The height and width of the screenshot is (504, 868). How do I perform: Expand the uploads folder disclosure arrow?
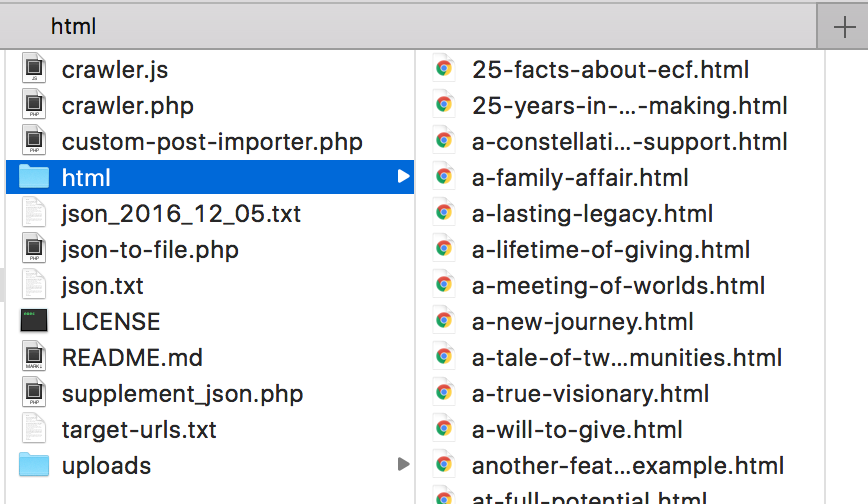coord(404,464)
